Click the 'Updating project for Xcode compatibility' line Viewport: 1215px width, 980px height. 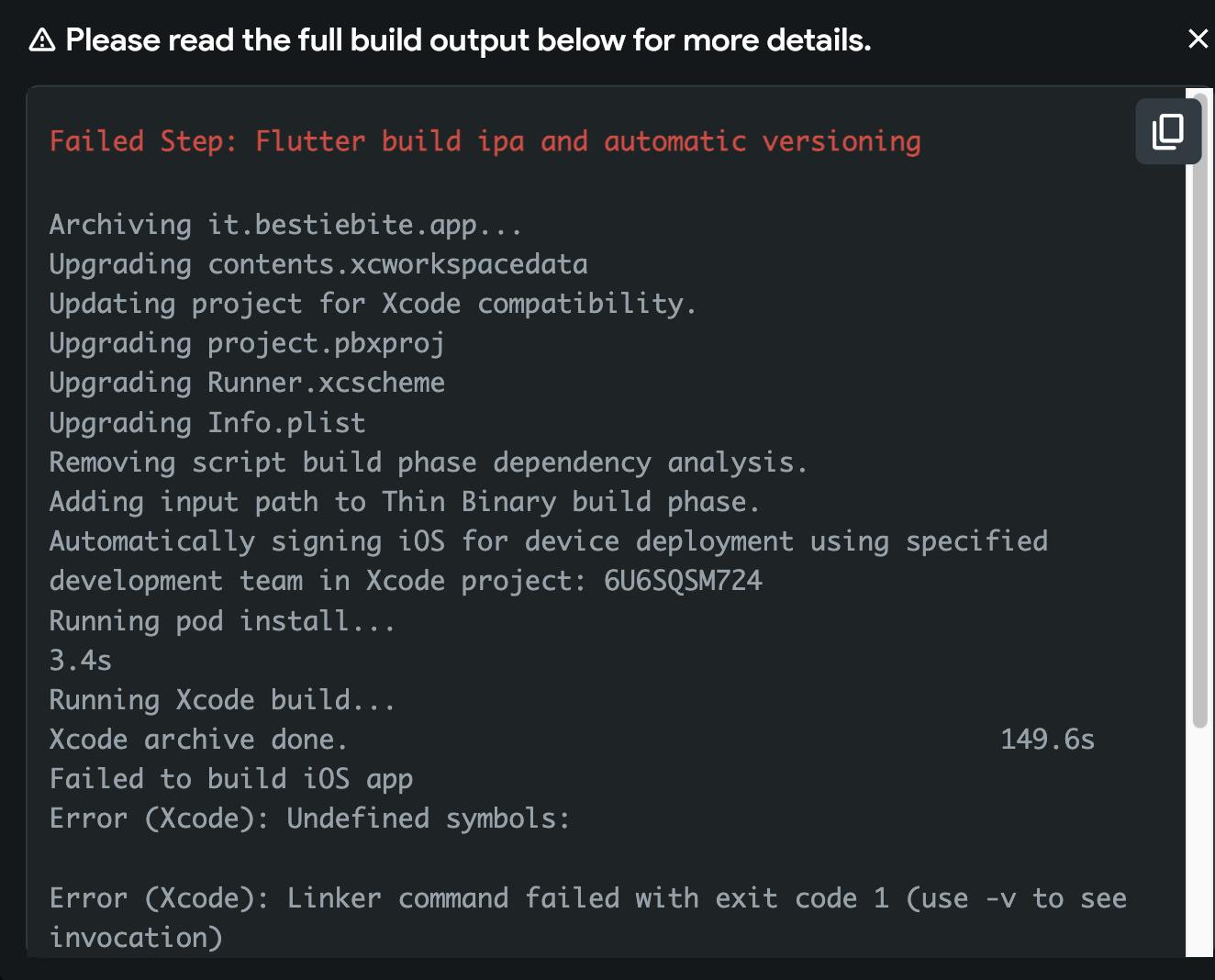click(x=373, y=304)
